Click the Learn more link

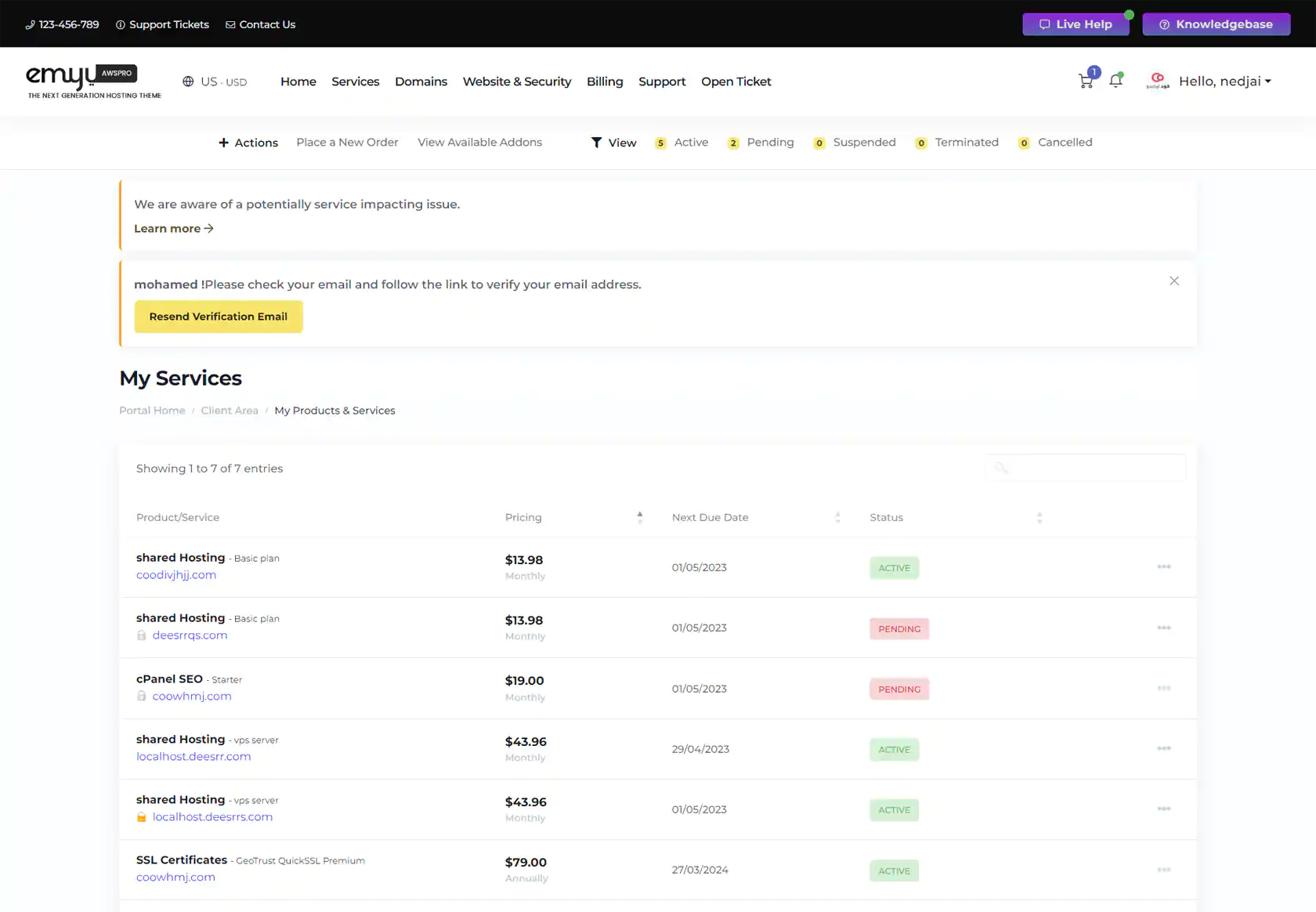click(x=174, y=229)
